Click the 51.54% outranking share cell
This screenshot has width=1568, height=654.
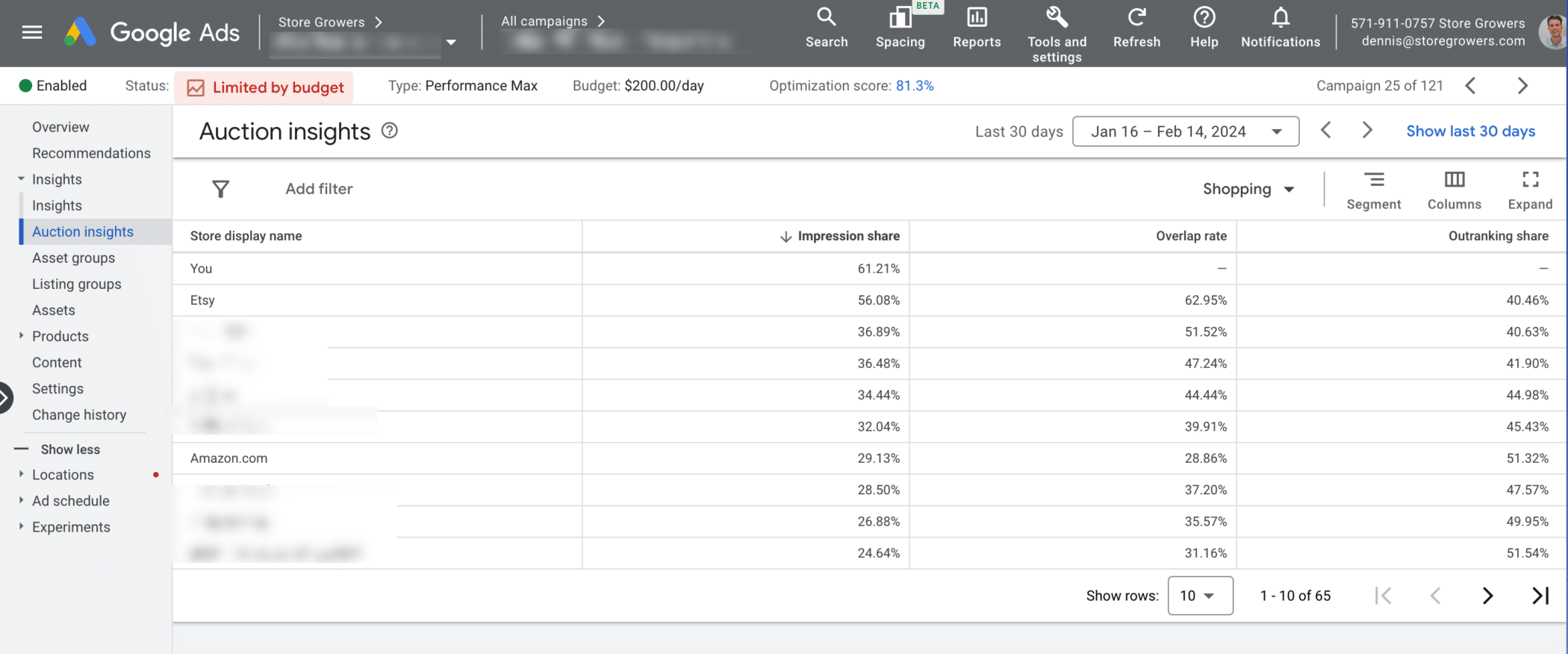[1527, 553]
